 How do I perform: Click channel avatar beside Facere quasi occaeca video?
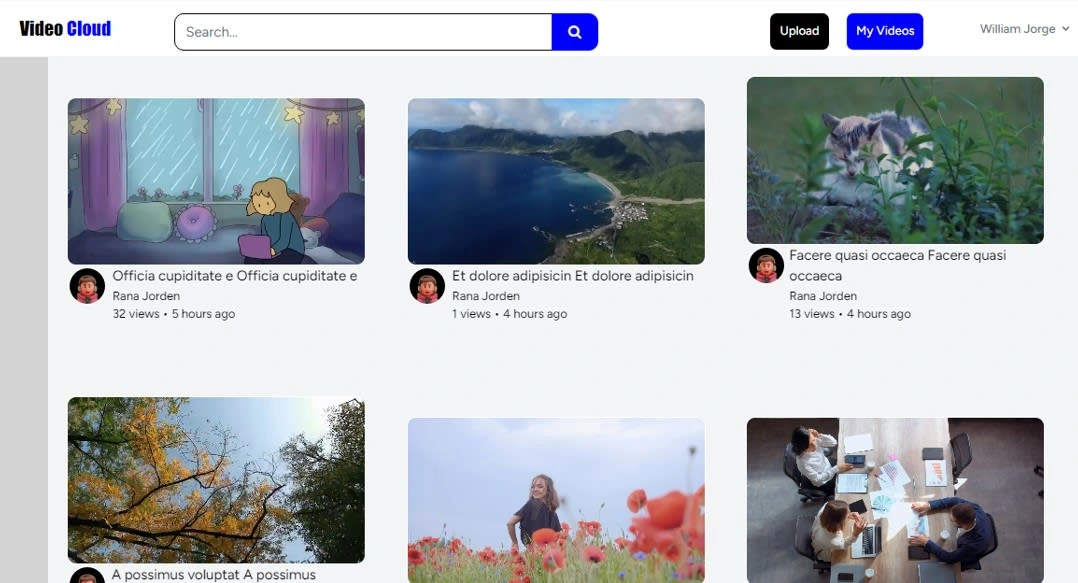coord(766,265)
